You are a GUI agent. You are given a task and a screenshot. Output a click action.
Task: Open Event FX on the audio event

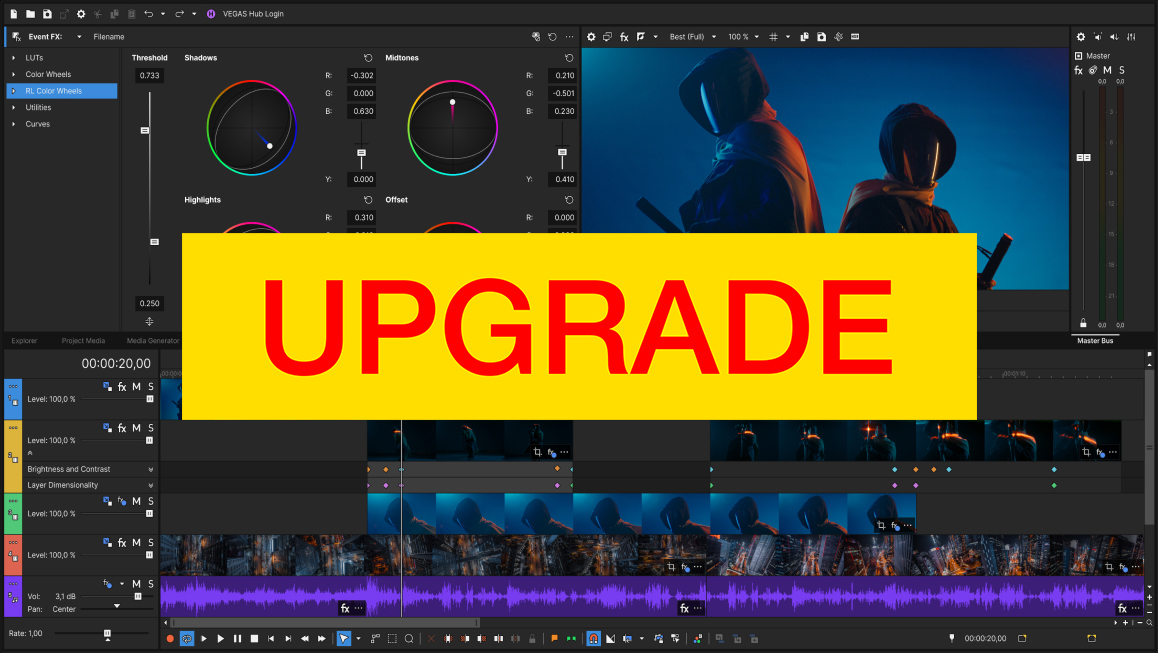pyautogui.click(x=345, y=607)
